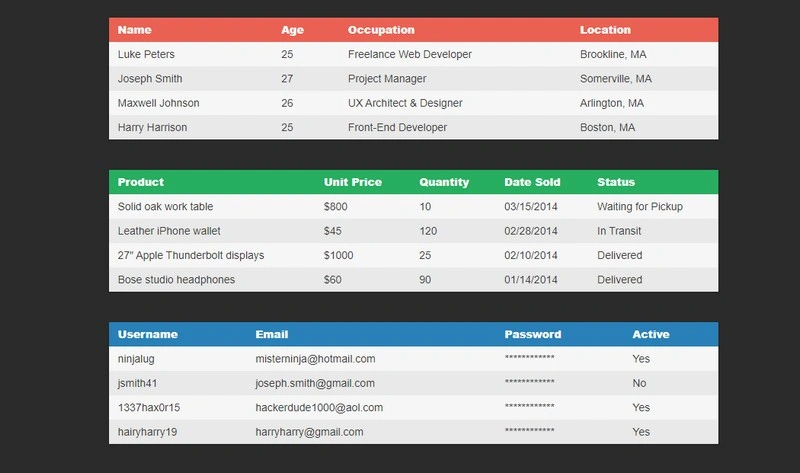Click the masked password for jsmith41

point(530,382)
